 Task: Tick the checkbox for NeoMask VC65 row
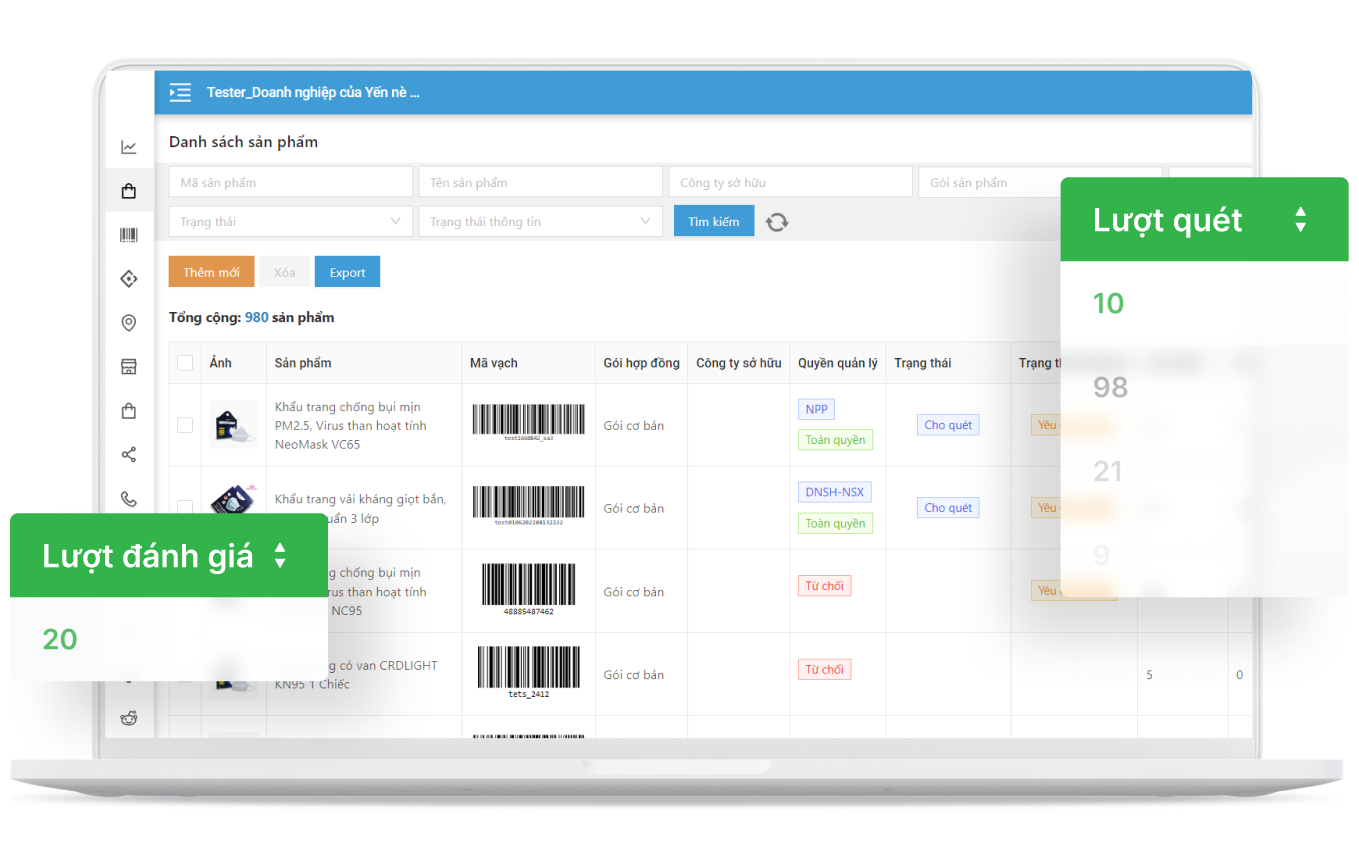[185, 425]
